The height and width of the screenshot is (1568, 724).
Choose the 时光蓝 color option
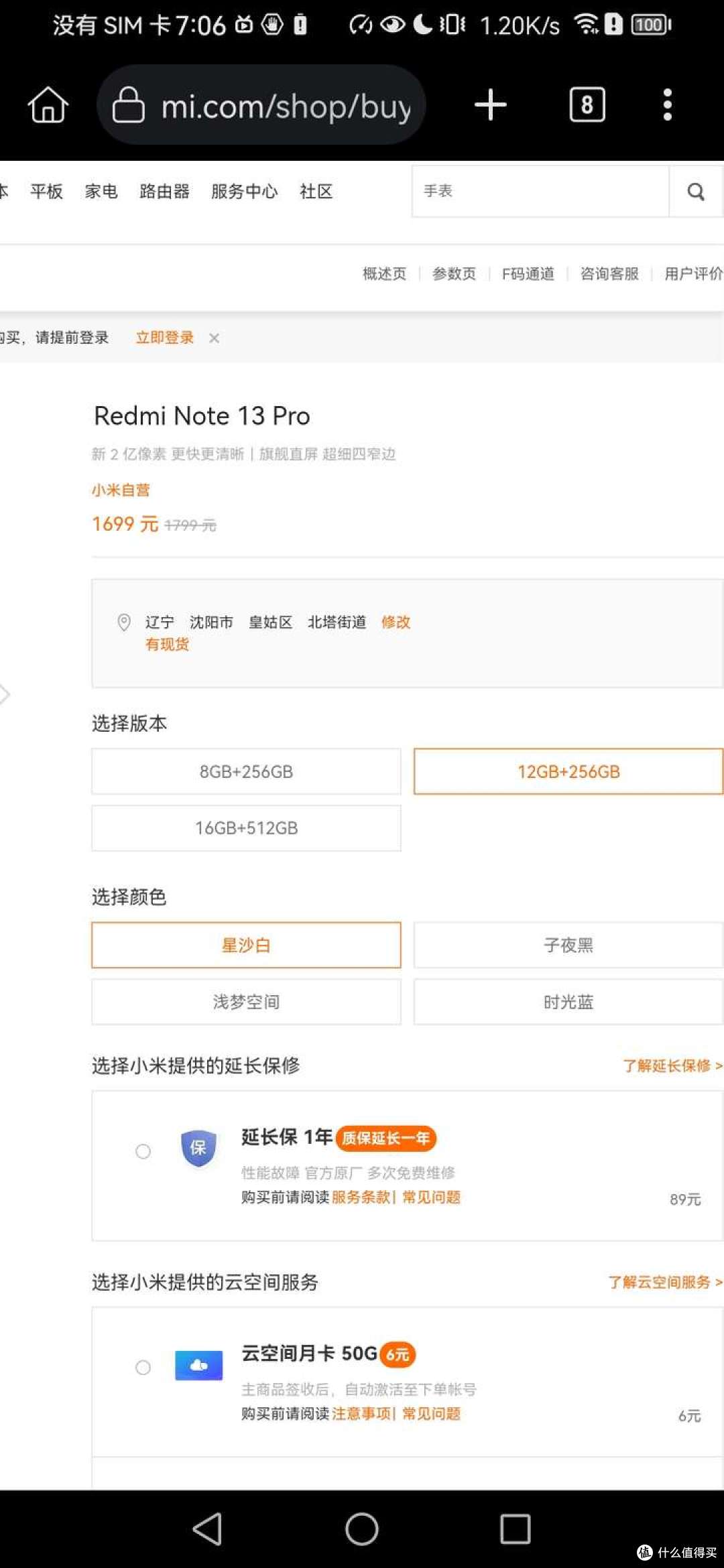(568, 1002)
